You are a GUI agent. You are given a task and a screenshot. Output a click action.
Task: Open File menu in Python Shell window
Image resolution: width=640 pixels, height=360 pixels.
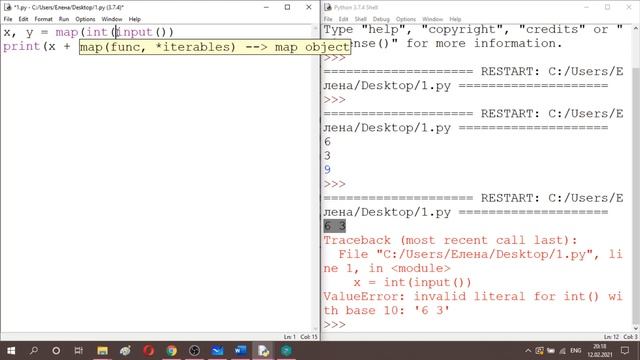328,19
